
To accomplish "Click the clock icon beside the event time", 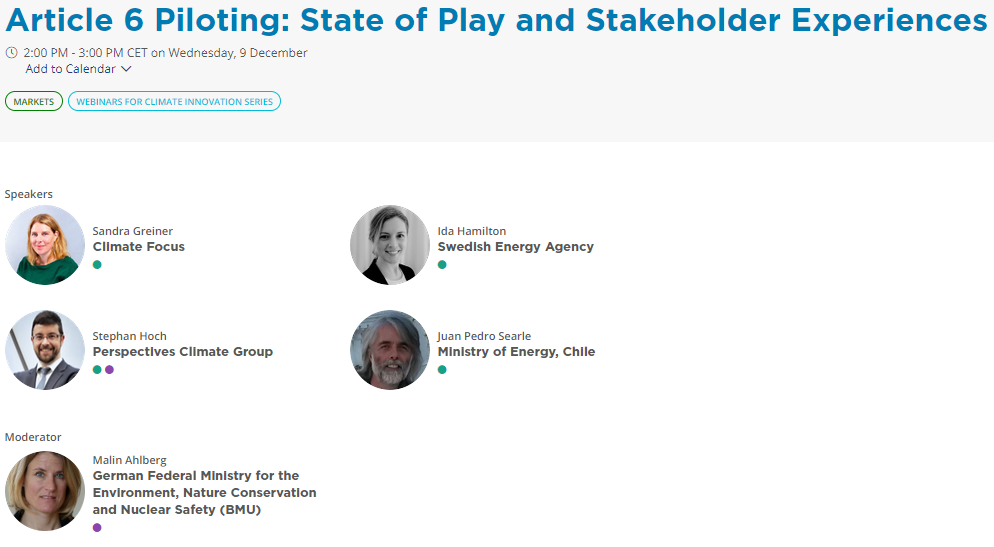I will pyautogui.click(x=11, y=53).
